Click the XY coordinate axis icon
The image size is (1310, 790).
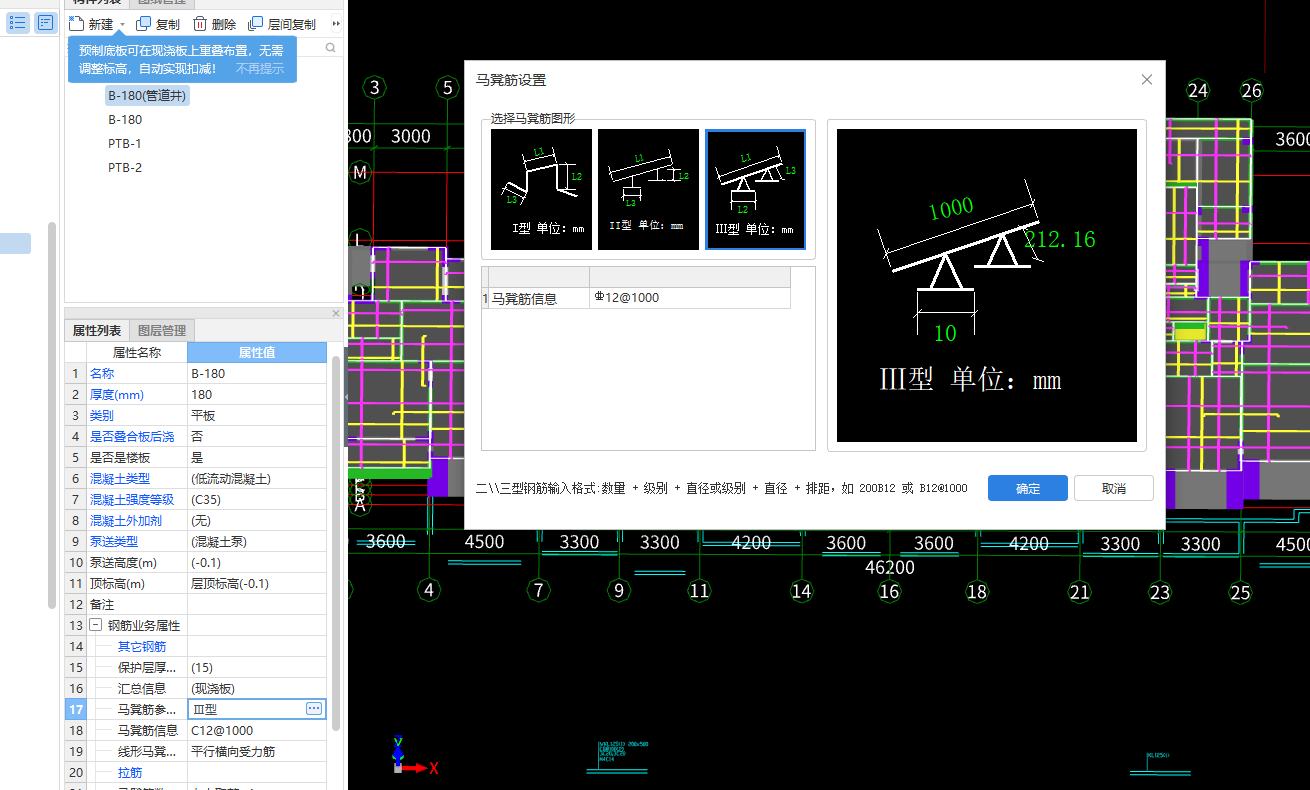(x=413, y=756)
